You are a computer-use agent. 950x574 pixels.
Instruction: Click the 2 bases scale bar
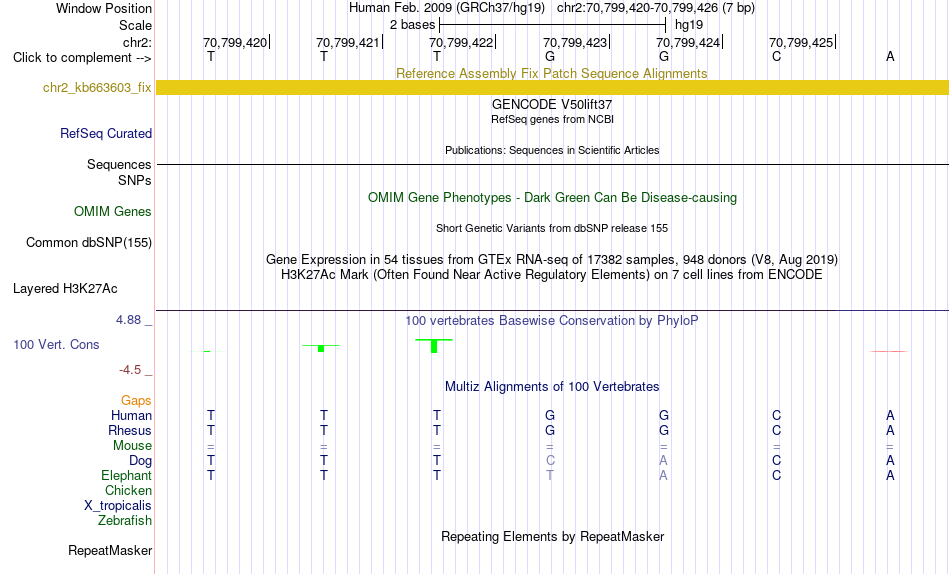pyautogui.click(x=553, y=25)
